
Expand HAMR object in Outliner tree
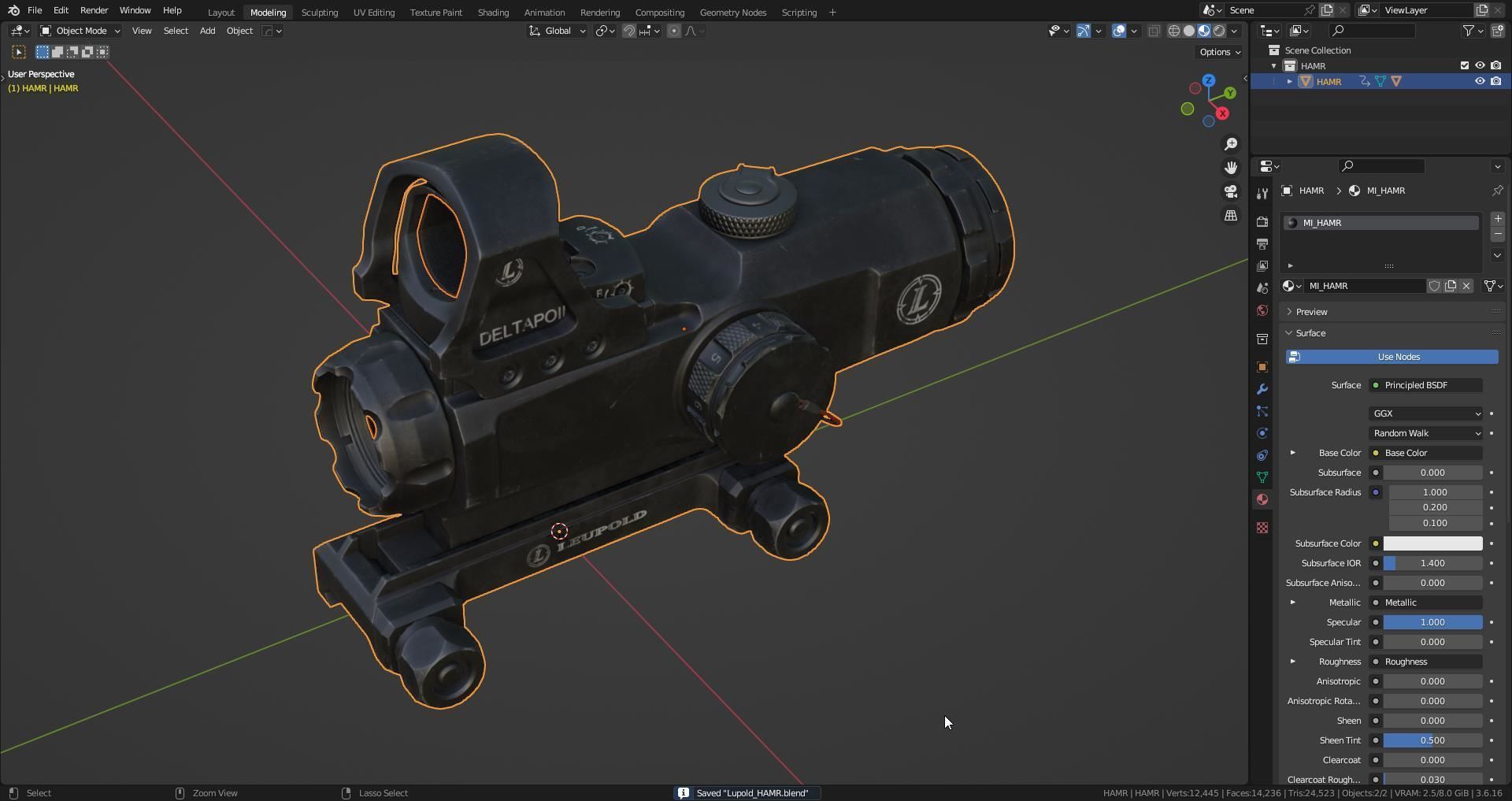tap(1290, 81)
